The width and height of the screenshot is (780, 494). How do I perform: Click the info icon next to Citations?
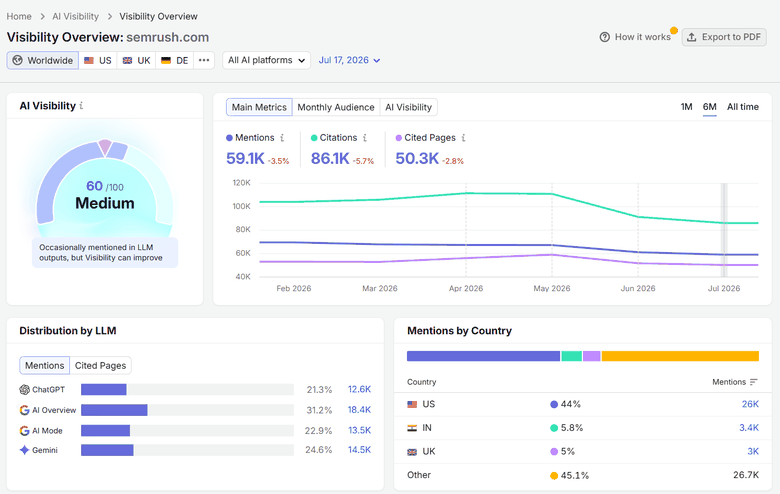click(365, 138)
